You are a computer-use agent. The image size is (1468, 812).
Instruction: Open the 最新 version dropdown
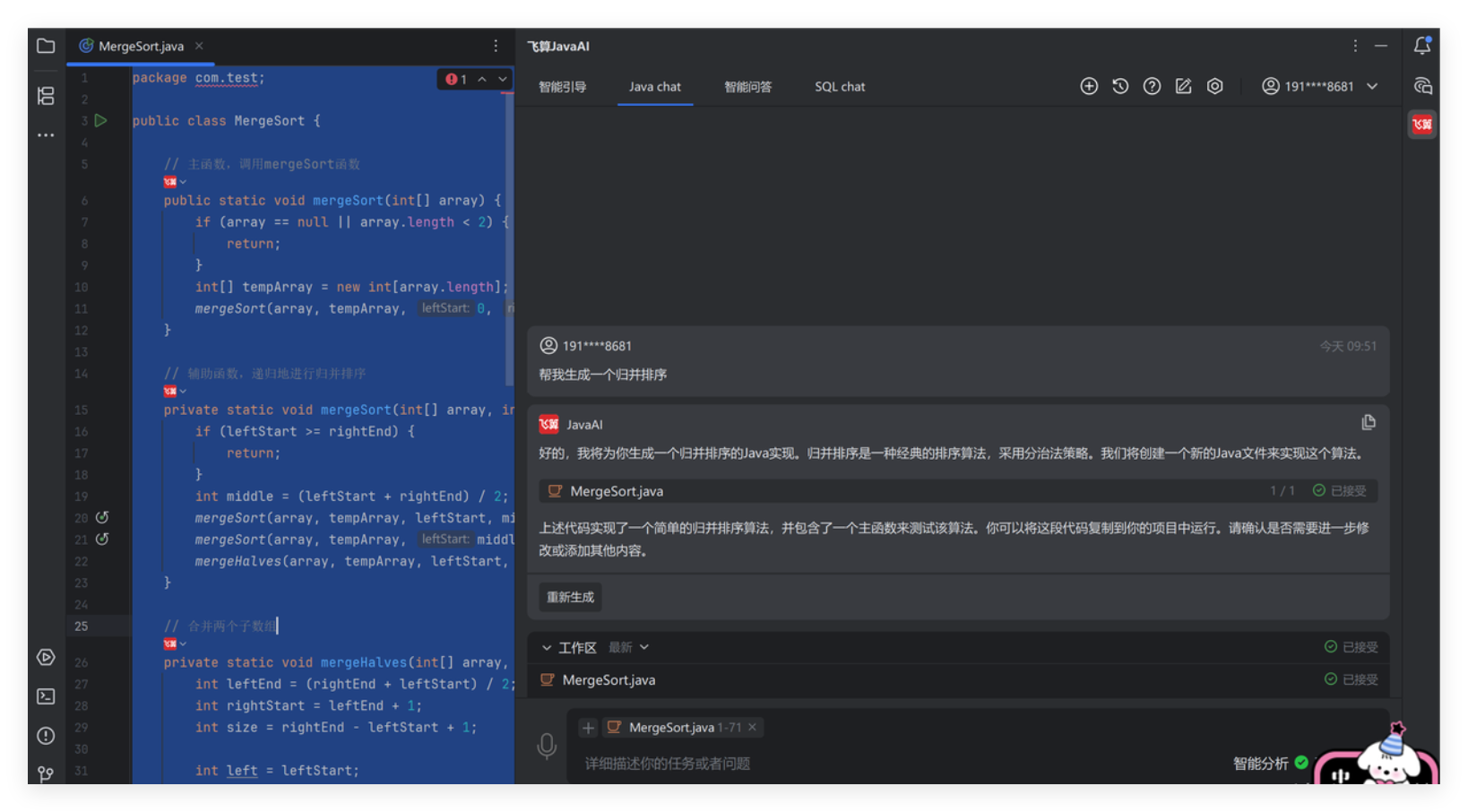coord(628,647)
